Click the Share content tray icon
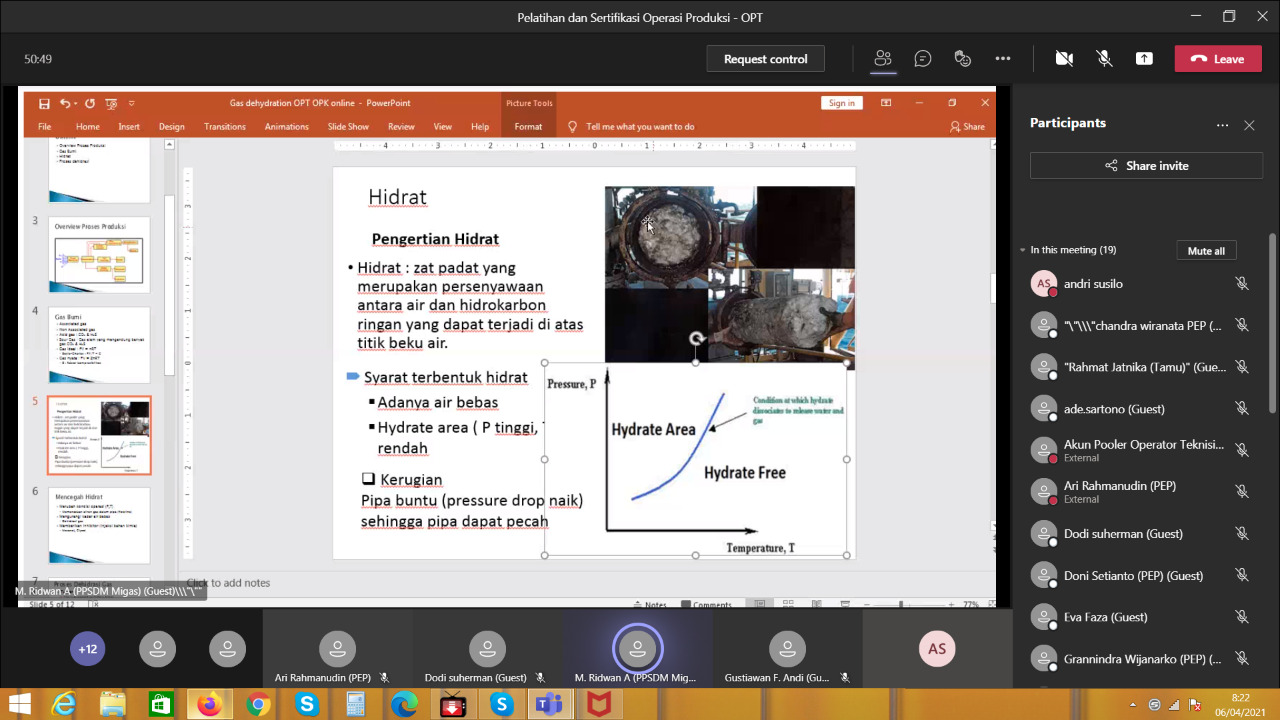This screenshot has width=1280, height=720. click(x=1144, y=59)
